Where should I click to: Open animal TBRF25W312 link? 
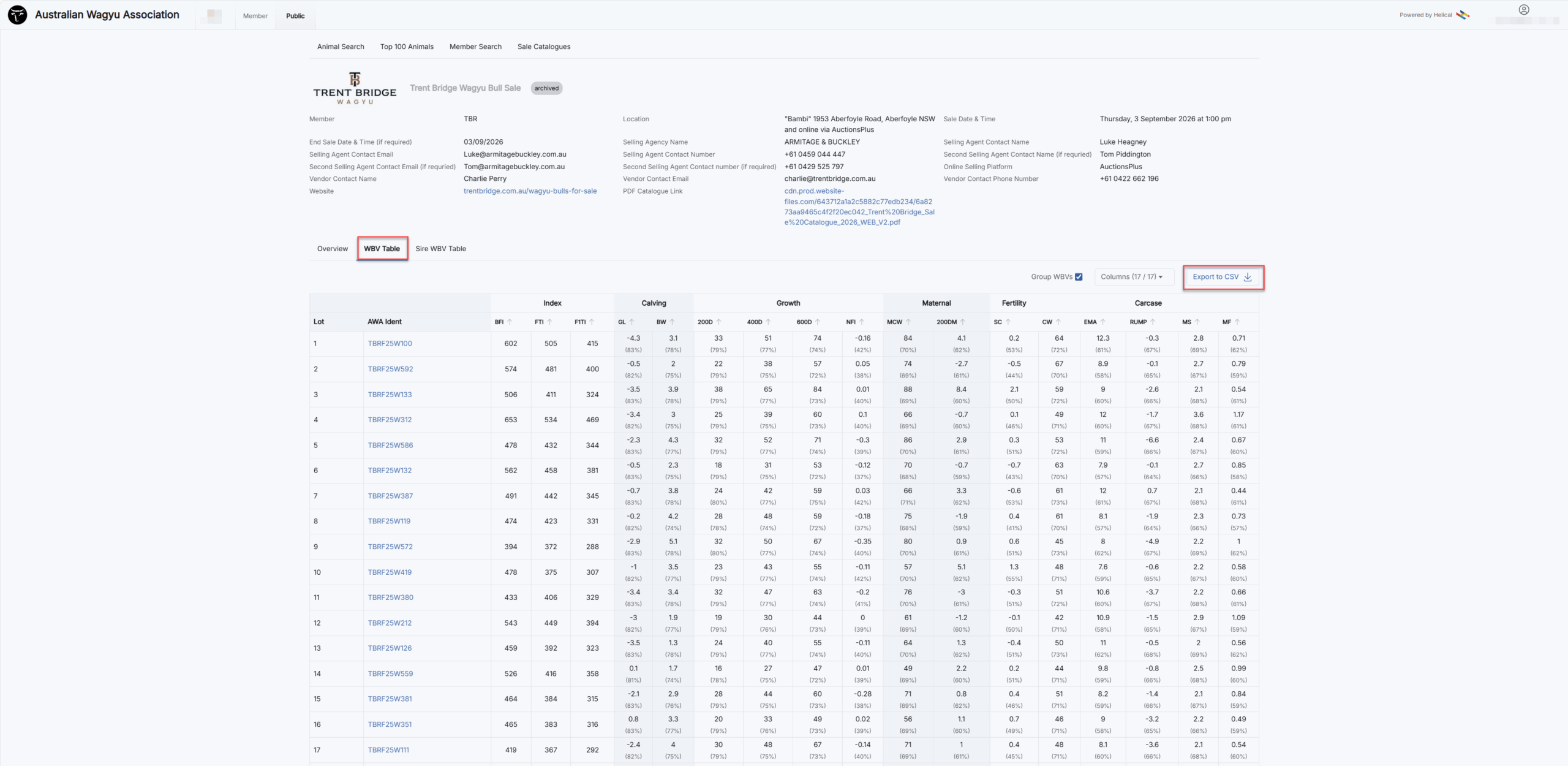coord(390,420)
